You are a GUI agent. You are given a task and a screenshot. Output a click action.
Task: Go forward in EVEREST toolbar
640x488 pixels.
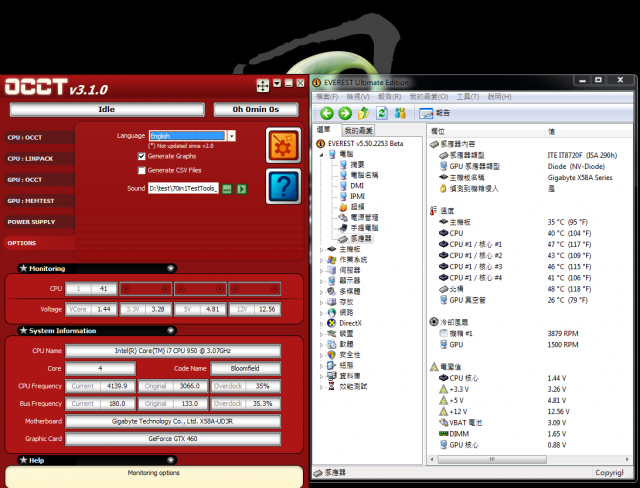345,113
